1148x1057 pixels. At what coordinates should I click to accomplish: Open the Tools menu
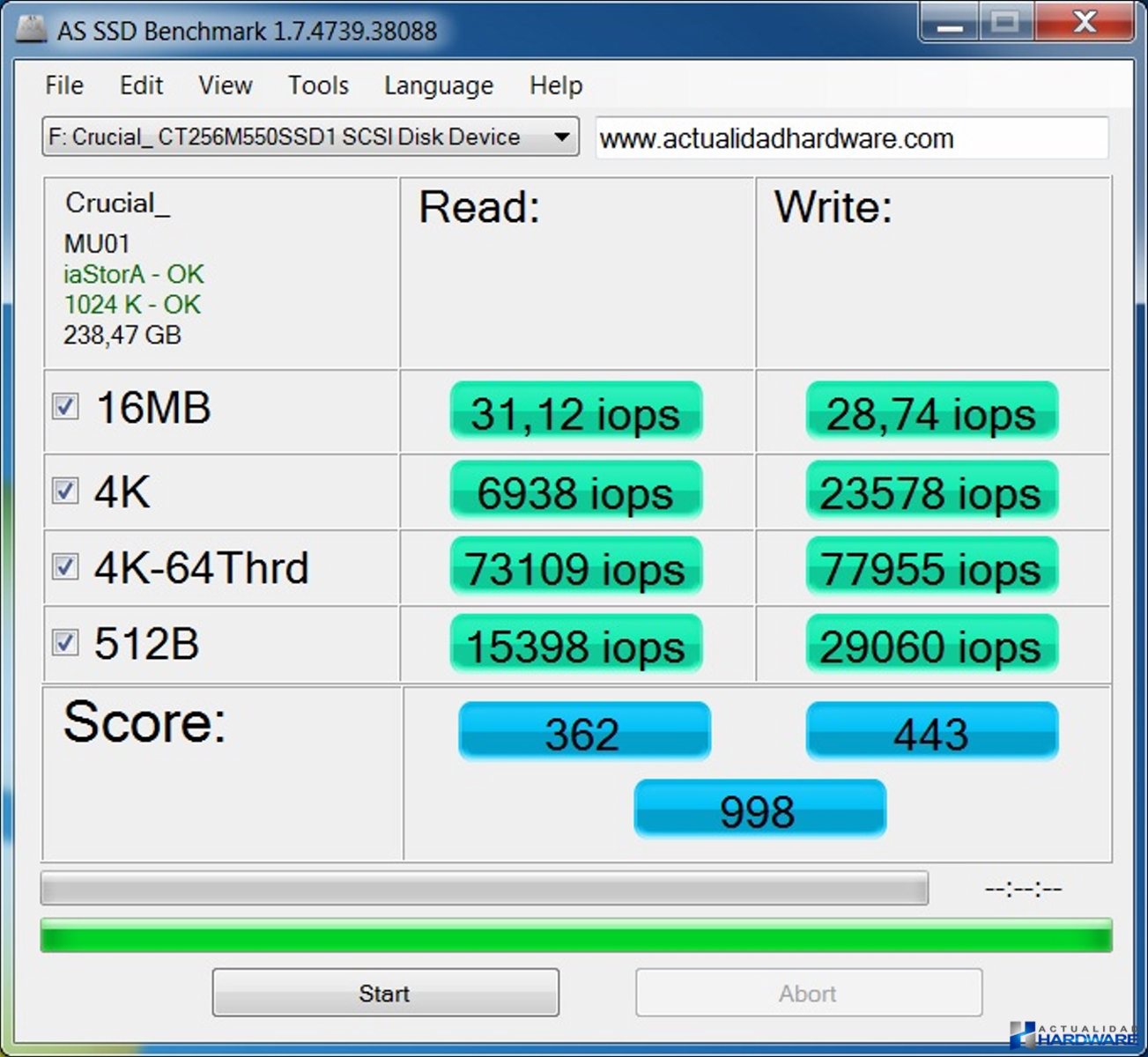pos(318,85)
